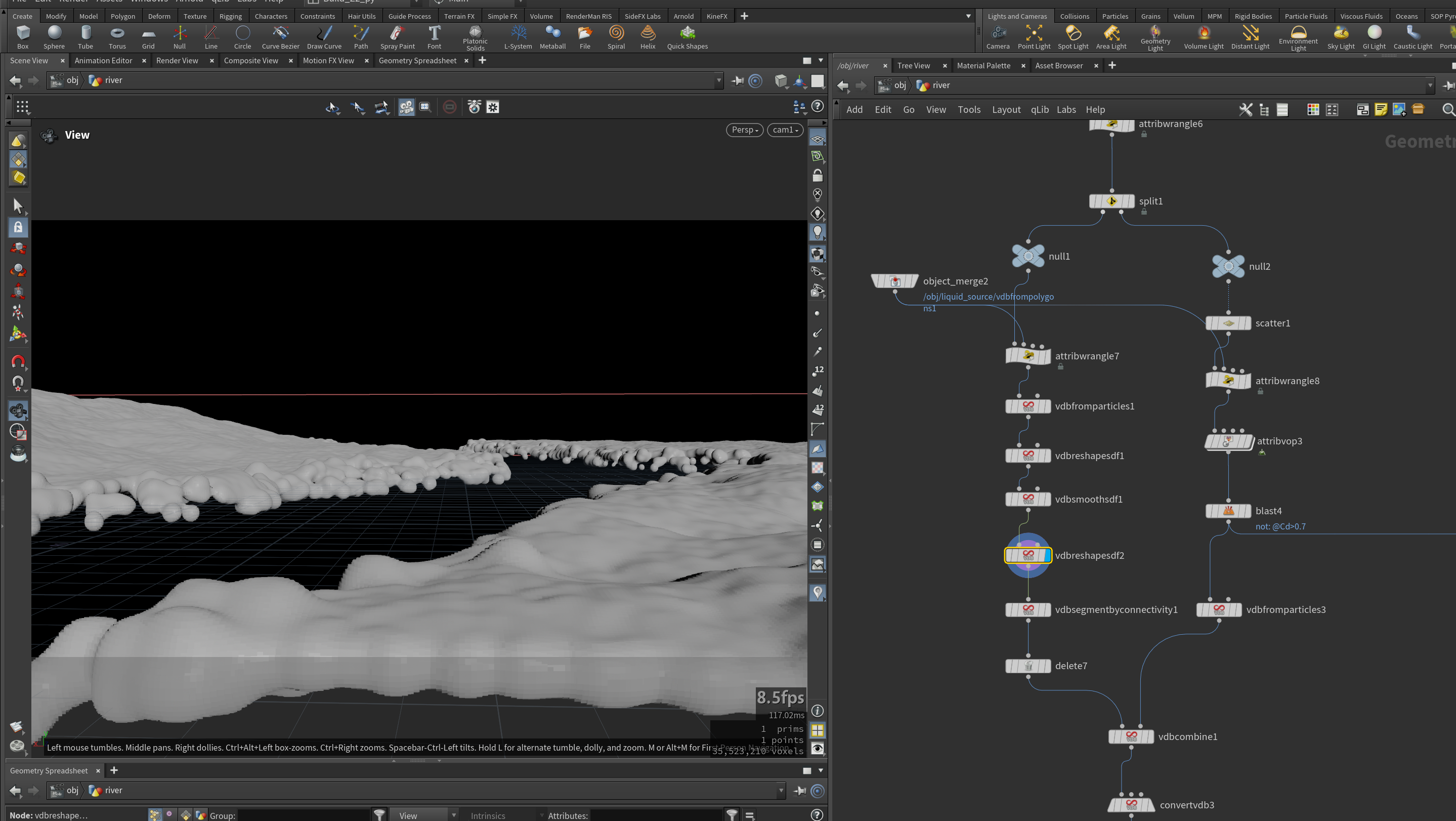Open the Layout menu in network editor
The width and height of the screenshot is (1456, 821).
1006,110
